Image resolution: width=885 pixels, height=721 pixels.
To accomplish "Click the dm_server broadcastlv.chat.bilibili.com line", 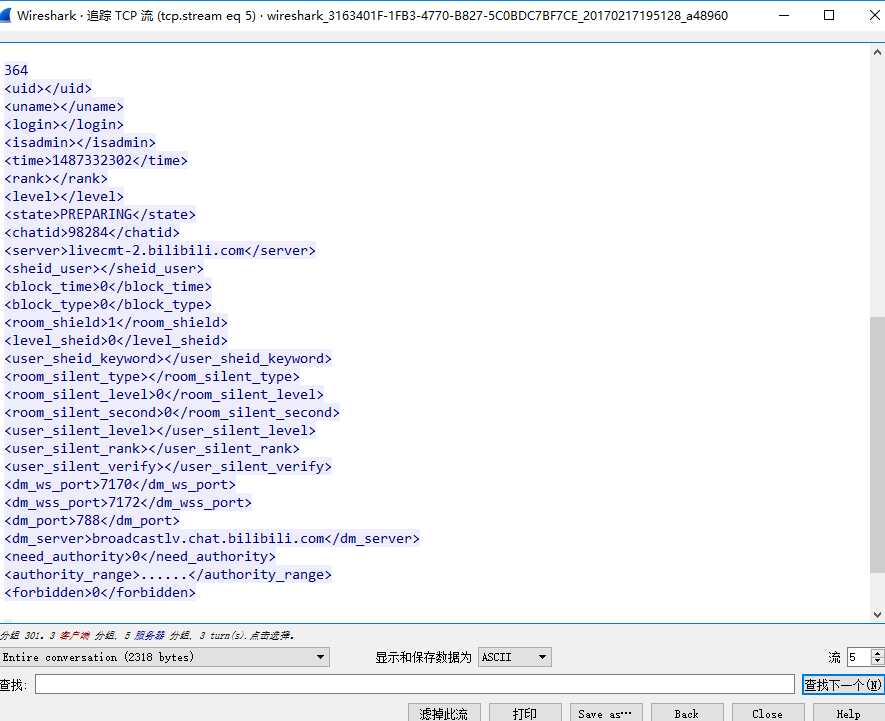I will coord(212,539).
